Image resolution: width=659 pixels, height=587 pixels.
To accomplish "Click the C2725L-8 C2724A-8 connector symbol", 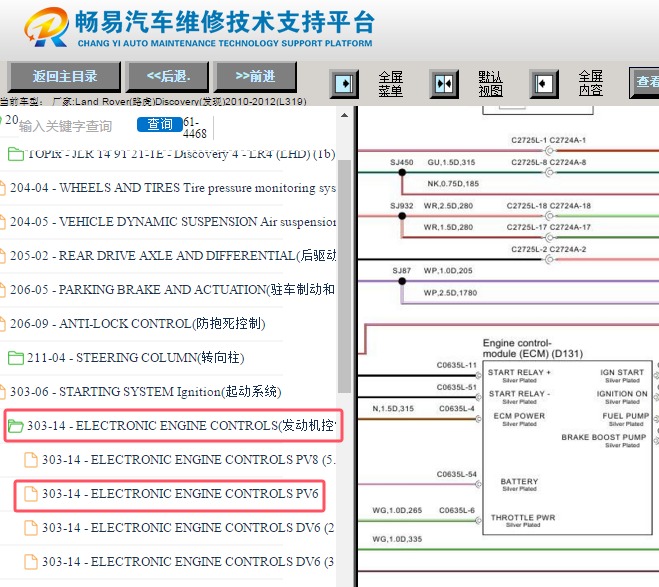I will click(549, 172).
